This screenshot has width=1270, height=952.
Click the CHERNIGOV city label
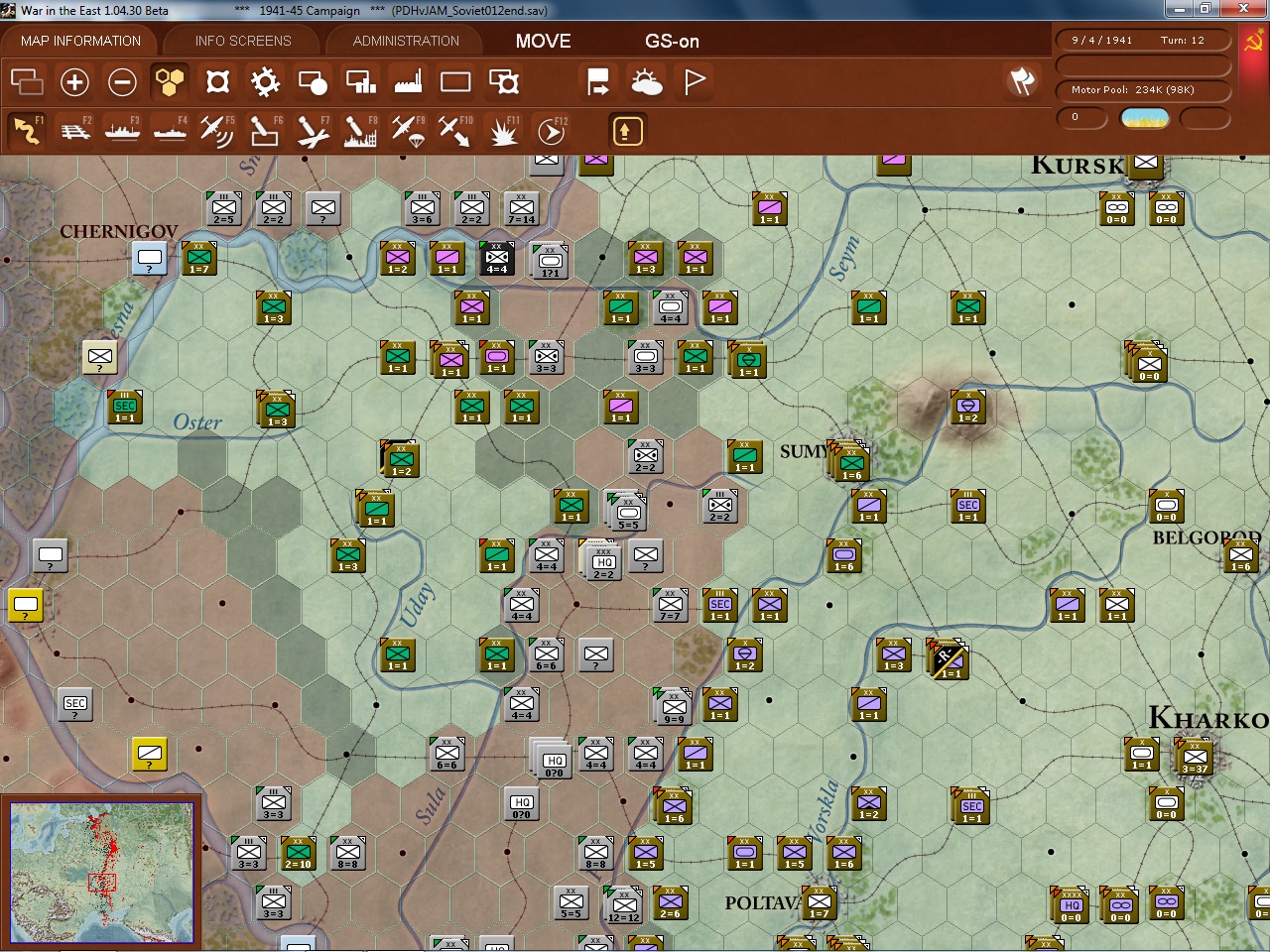[119, 231]
